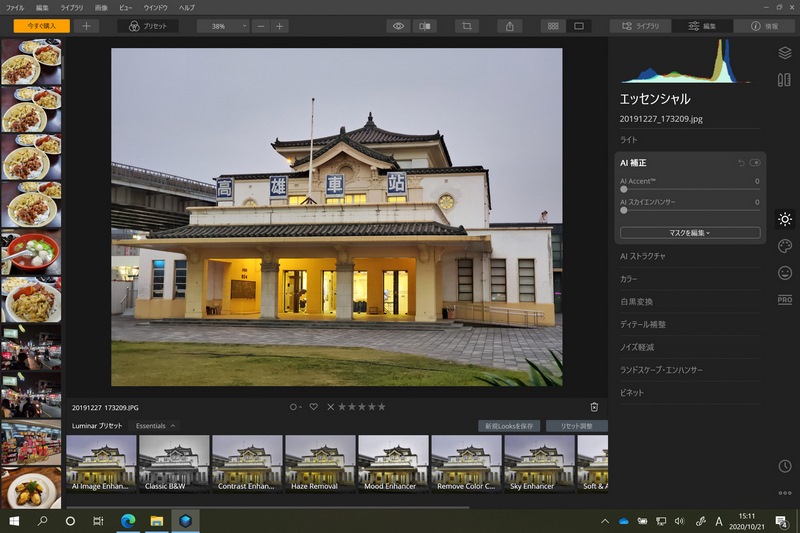Toggle the presets panel button

tap(148, 26)
